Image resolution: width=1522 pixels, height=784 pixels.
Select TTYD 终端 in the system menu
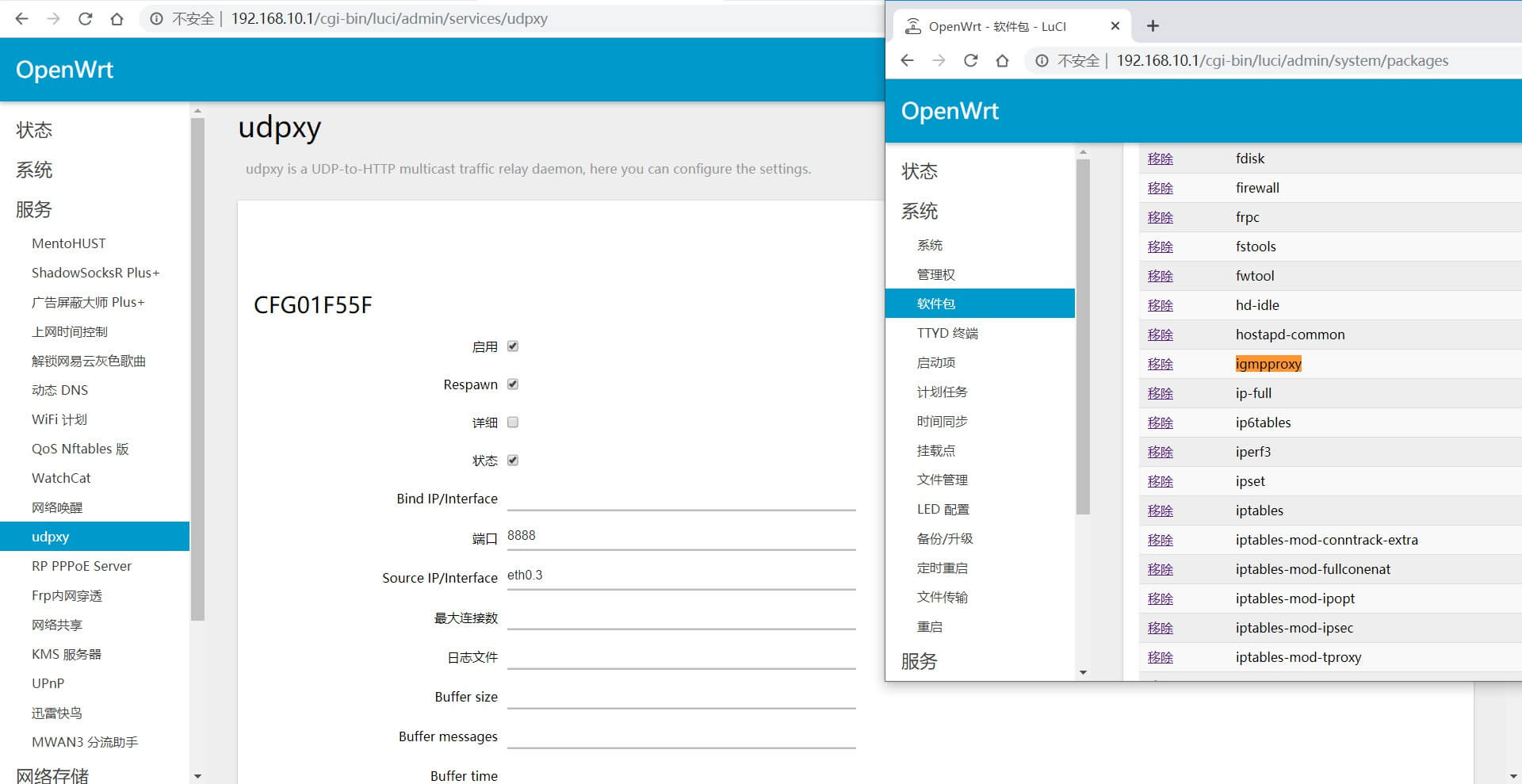(x=947, y=333)
